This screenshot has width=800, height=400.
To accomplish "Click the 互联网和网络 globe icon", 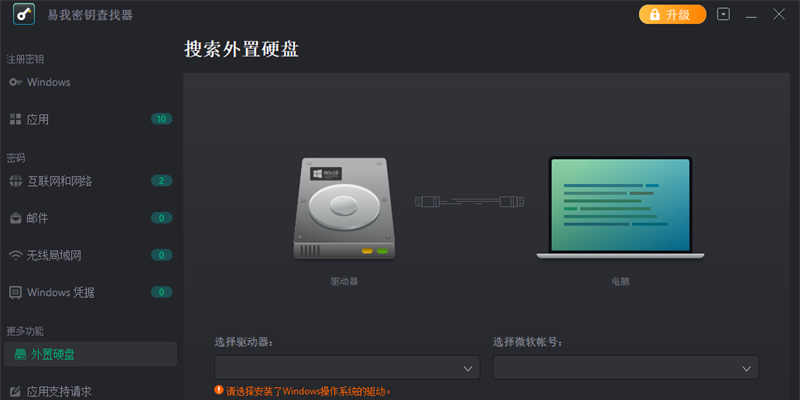I will [x=15, y=181].
